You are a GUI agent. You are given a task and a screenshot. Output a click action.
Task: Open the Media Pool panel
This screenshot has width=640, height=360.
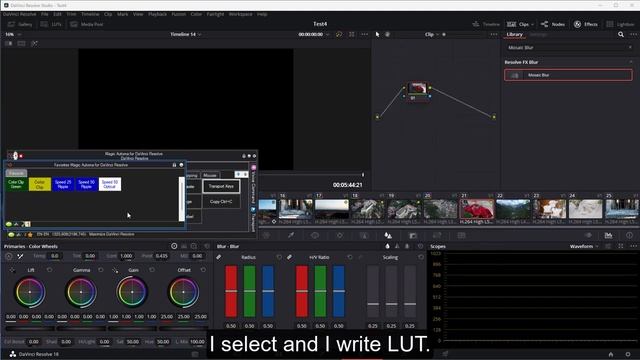(x=87, y=24)
